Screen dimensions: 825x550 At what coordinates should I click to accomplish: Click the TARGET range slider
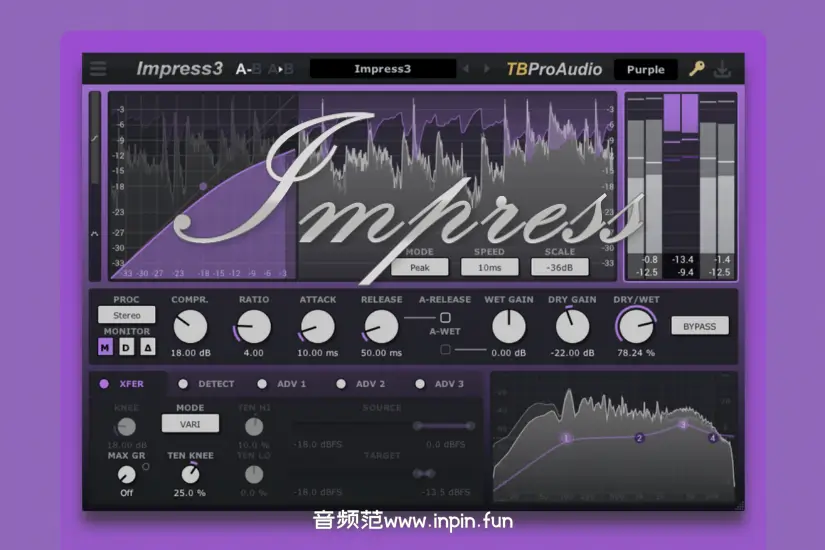(x=384, y=474)
